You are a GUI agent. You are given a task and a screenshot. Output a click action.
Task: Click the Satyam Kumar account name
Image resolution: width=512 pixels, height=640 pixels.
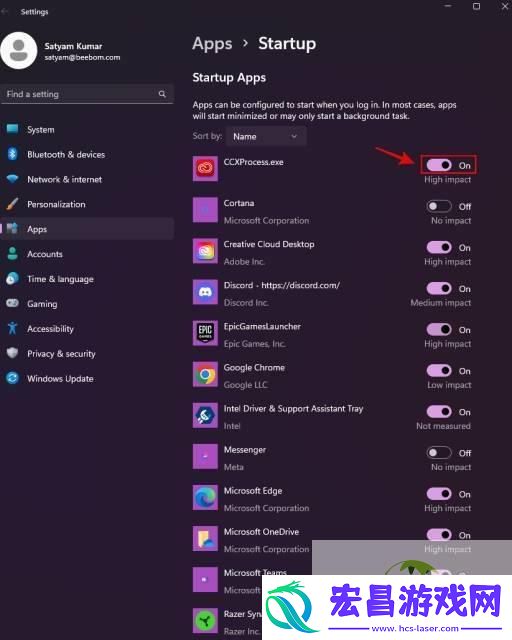pos(73,46)
